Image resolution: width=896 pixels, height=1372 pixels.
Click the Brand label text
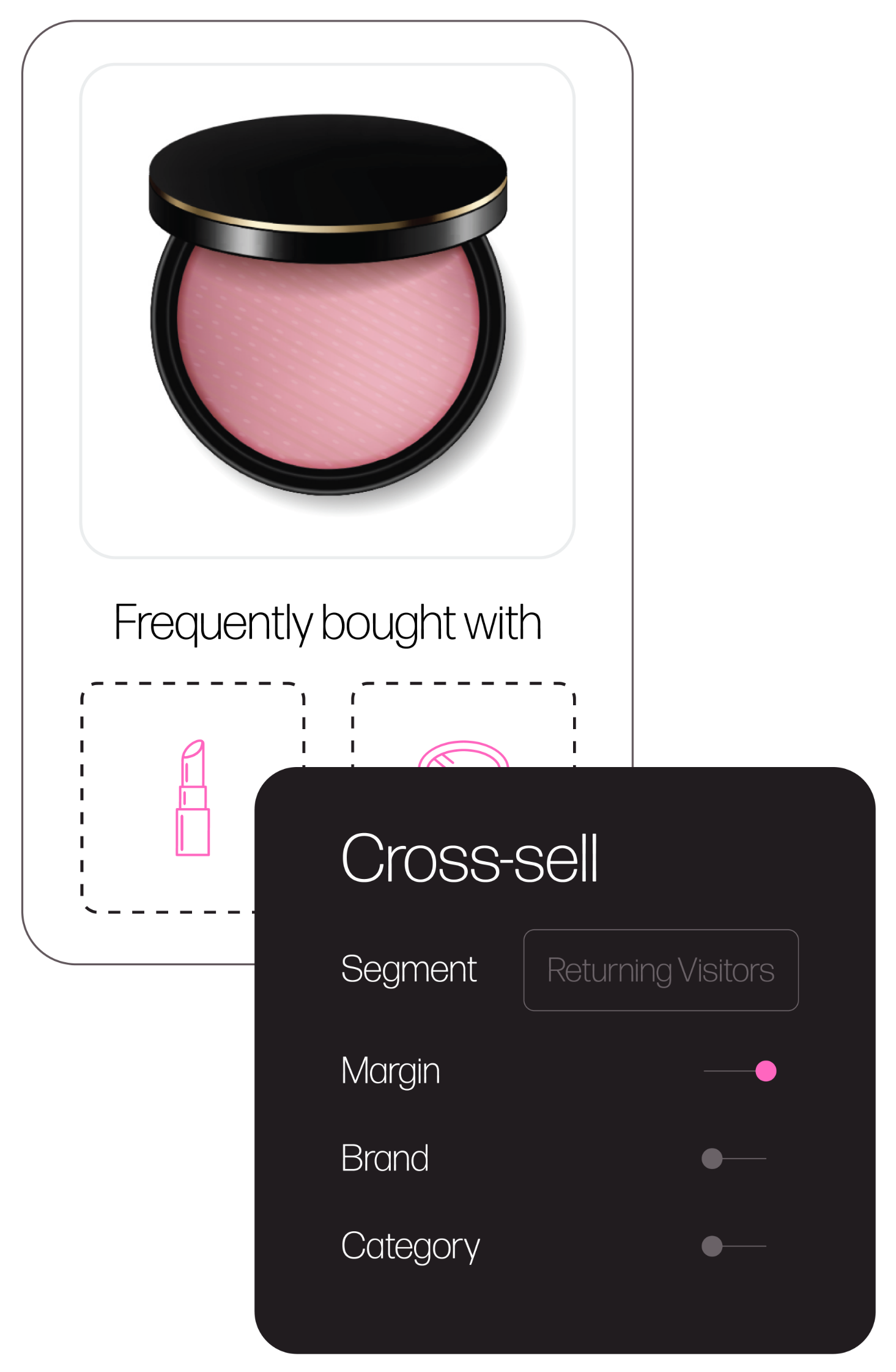click(385, 1158)
